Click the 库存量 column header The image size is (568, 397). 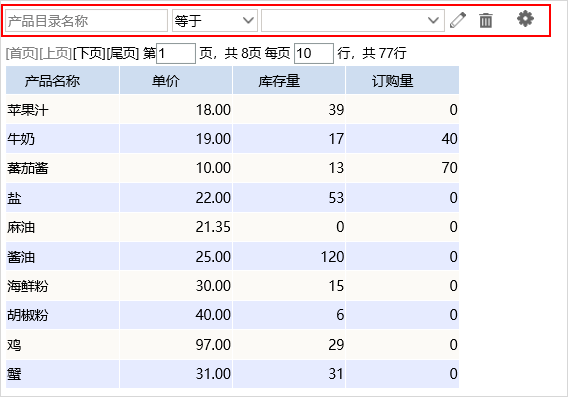[x=289, y=80]
